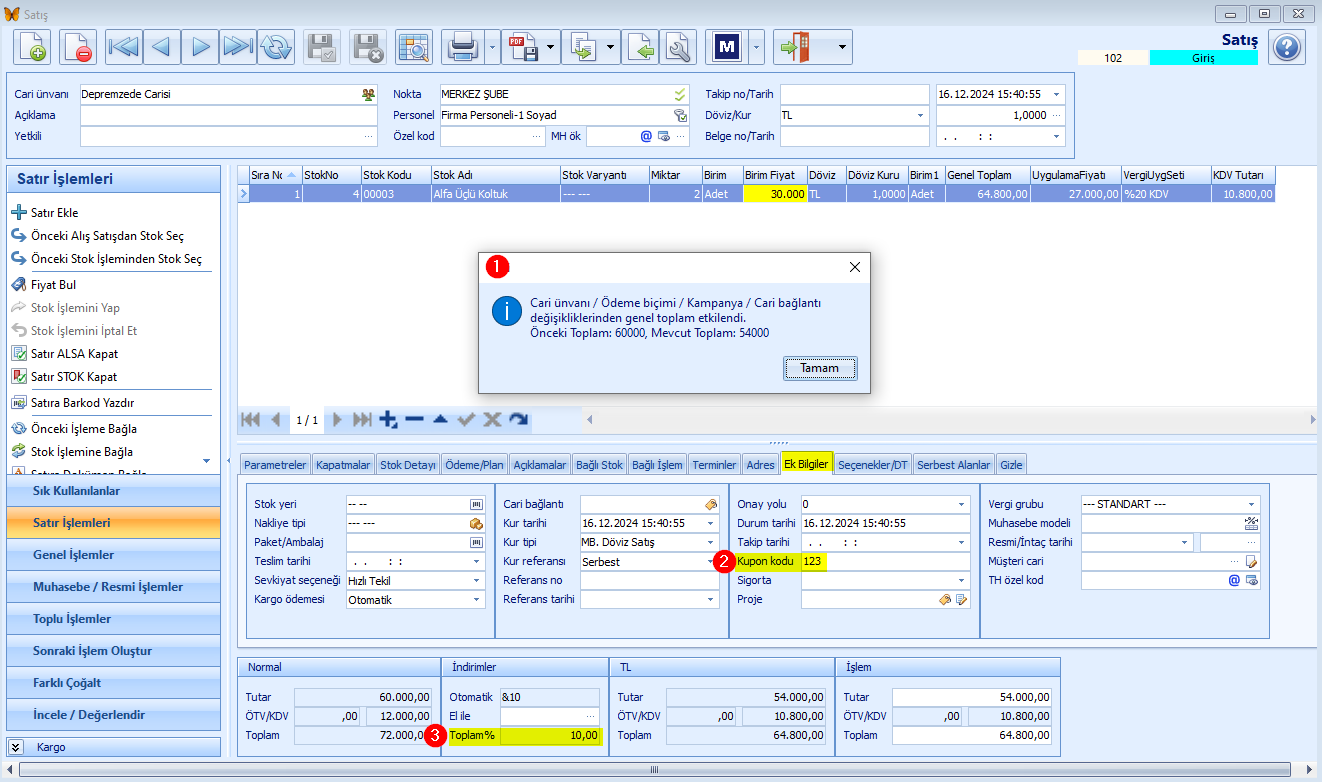The height and width of the screenshot is (782, 1322).
Task: Click the bottom horizontal scrollbar
Action: [x=655, y=769]
